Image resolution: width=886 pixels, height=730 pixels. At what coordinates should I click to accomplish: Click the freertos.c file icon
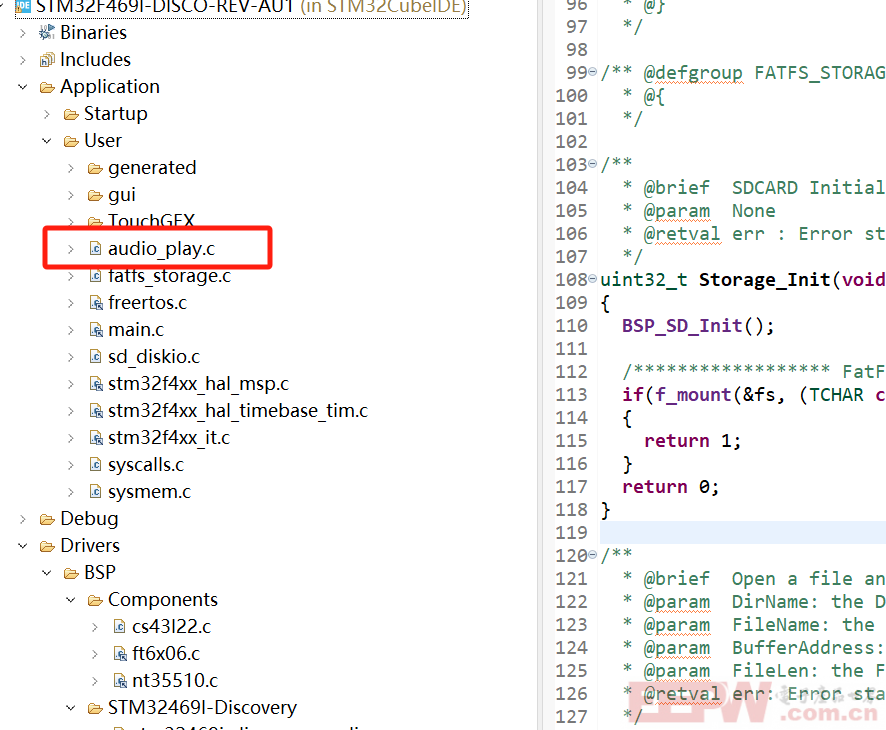[95, 303]
